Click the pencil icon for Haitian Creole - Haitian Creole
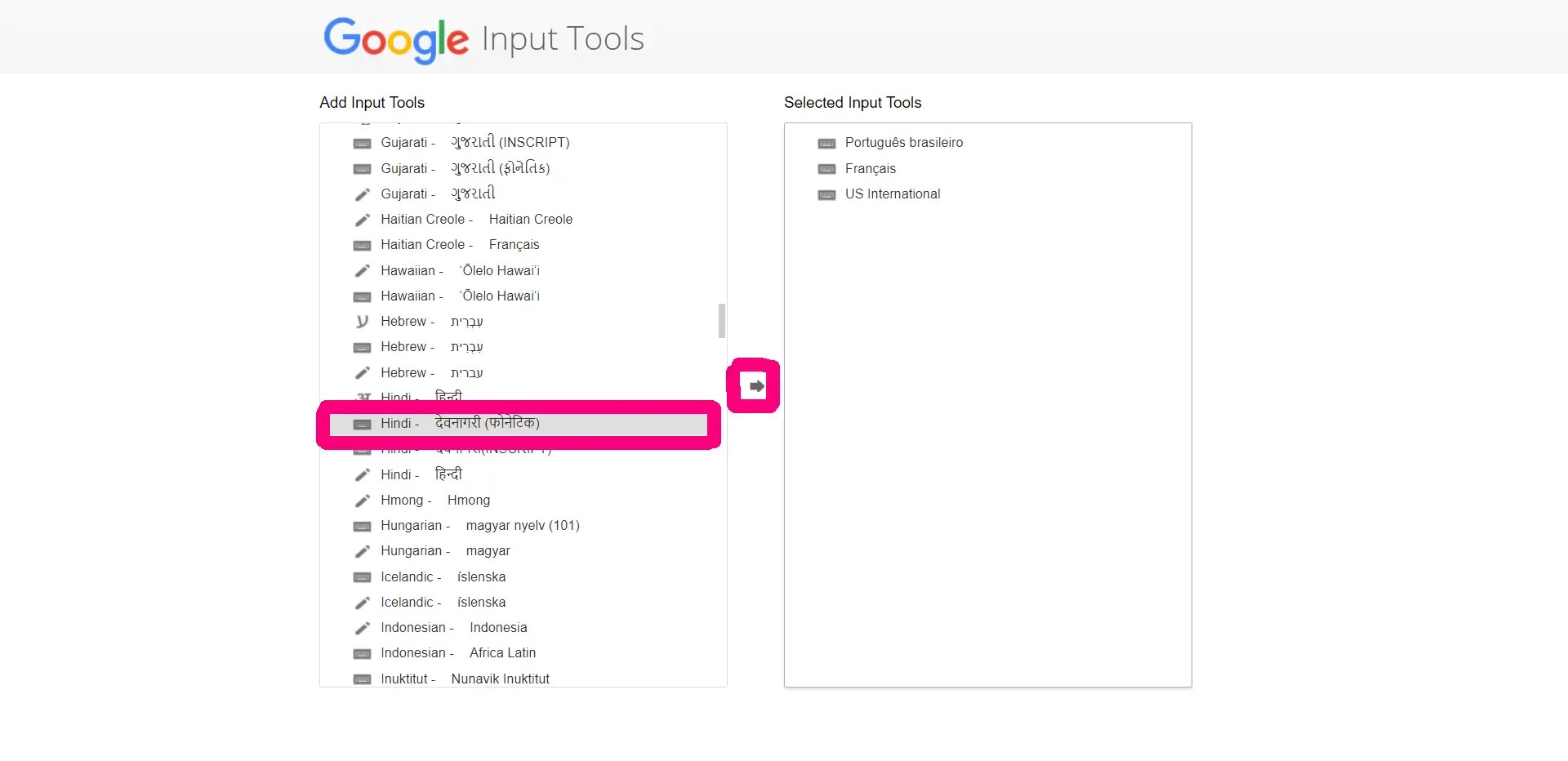The image size is (1568, 761). [362, 220]
